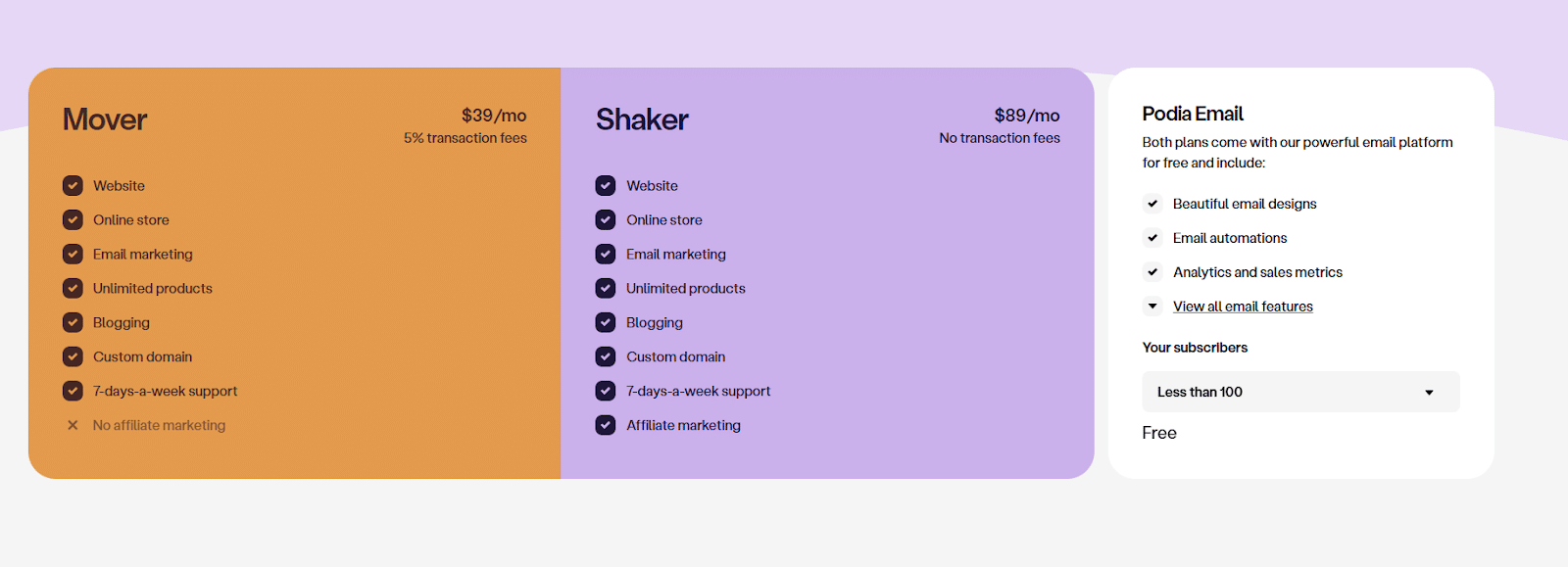Click the checkmark next to Beautiful email designs
The height and width of the screenshot is (567, 1568).
point(1152,204)
